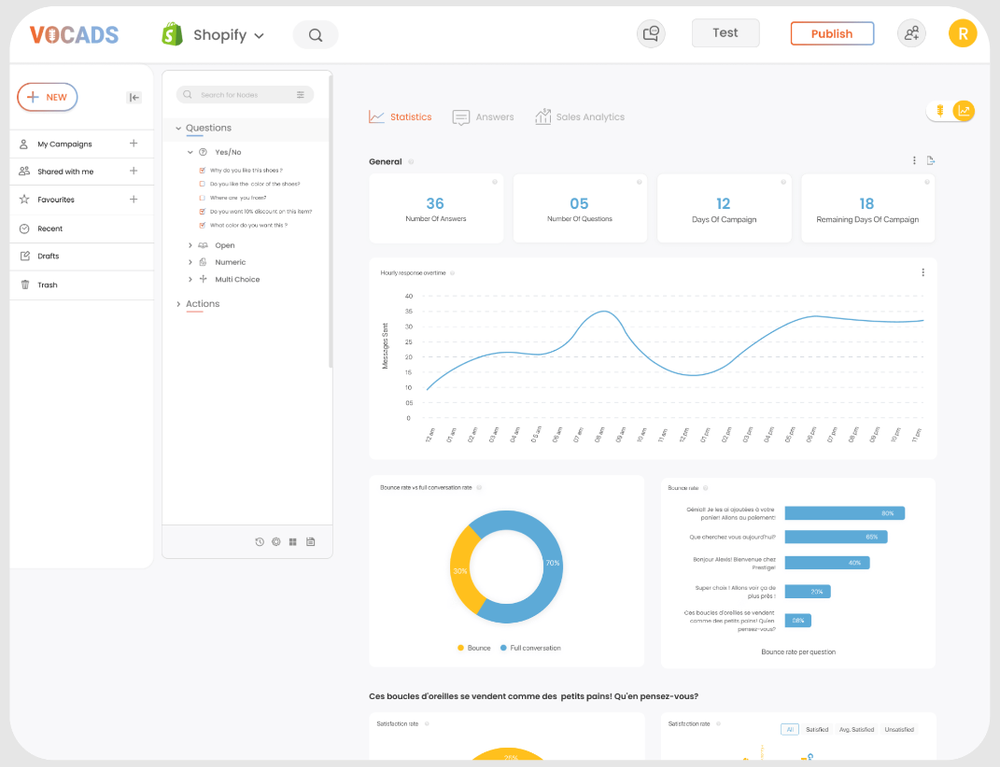
Task: Select the All filter on Satisfaction rate
Action: (x=789, y=729)
